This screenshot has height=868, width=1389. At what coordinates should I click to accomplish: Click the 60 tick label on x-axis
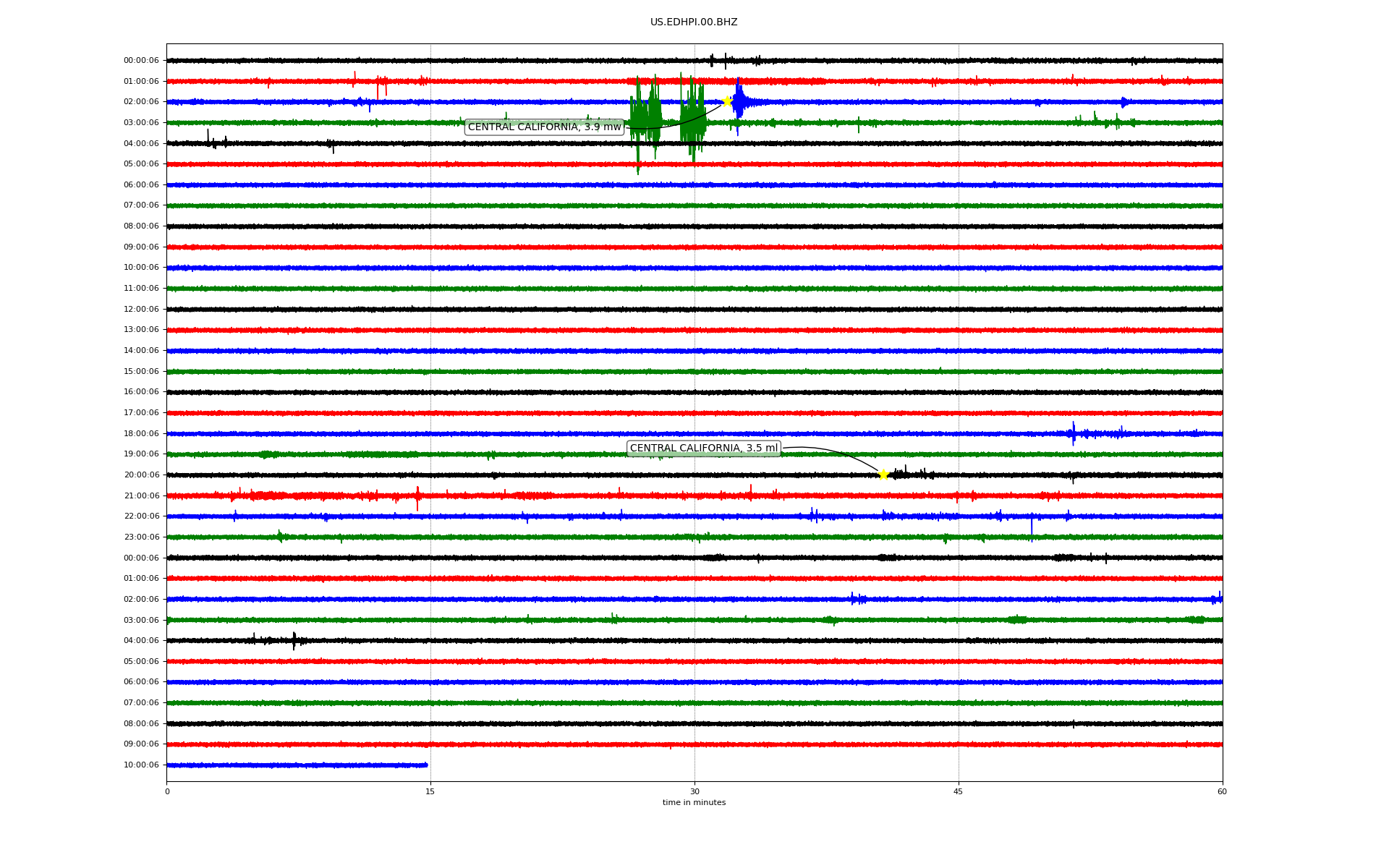point(1222,791)
